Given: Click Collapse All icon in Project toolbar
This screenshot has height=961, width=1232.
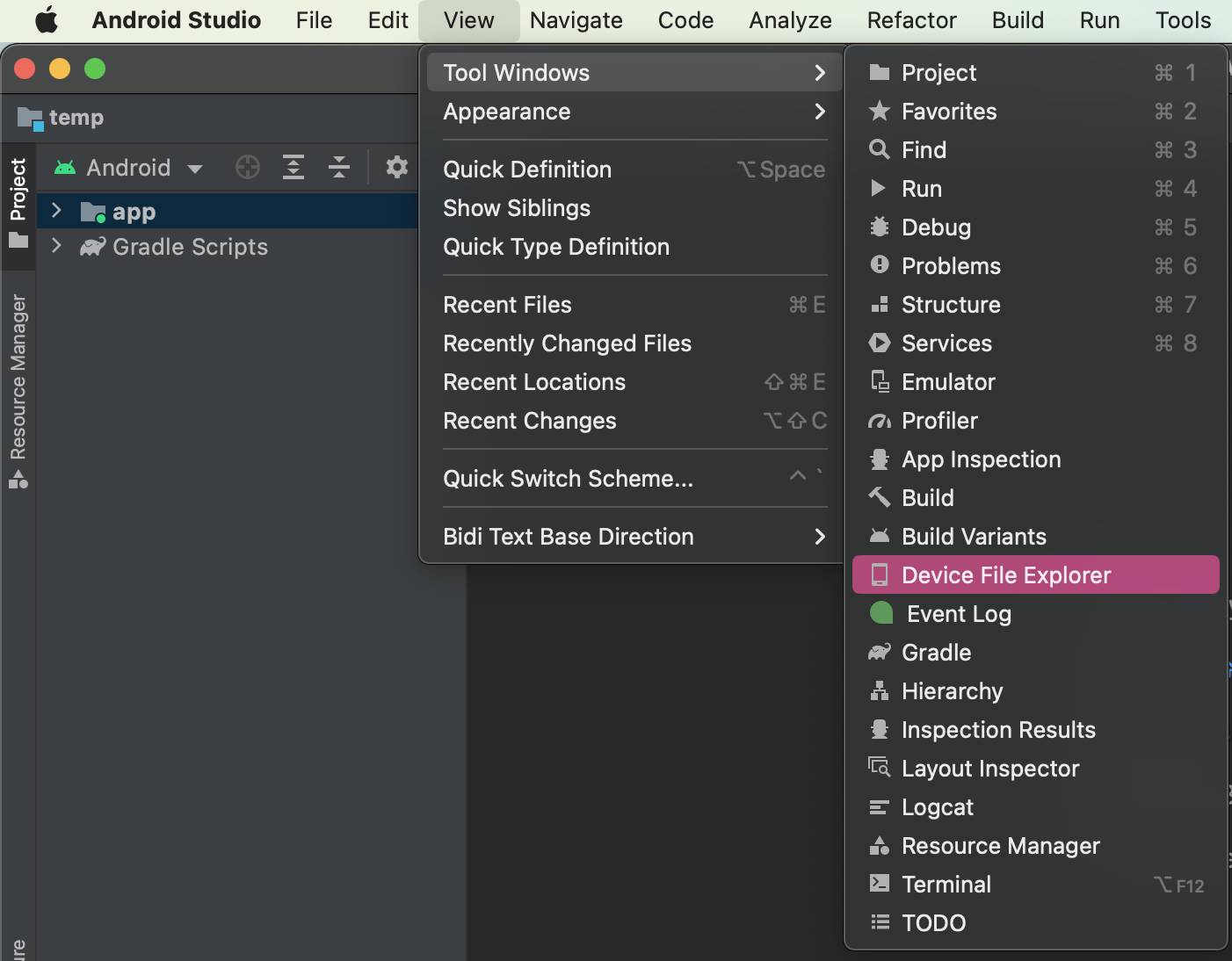Looking at the screenshot, I should click(x=339, y=167).
